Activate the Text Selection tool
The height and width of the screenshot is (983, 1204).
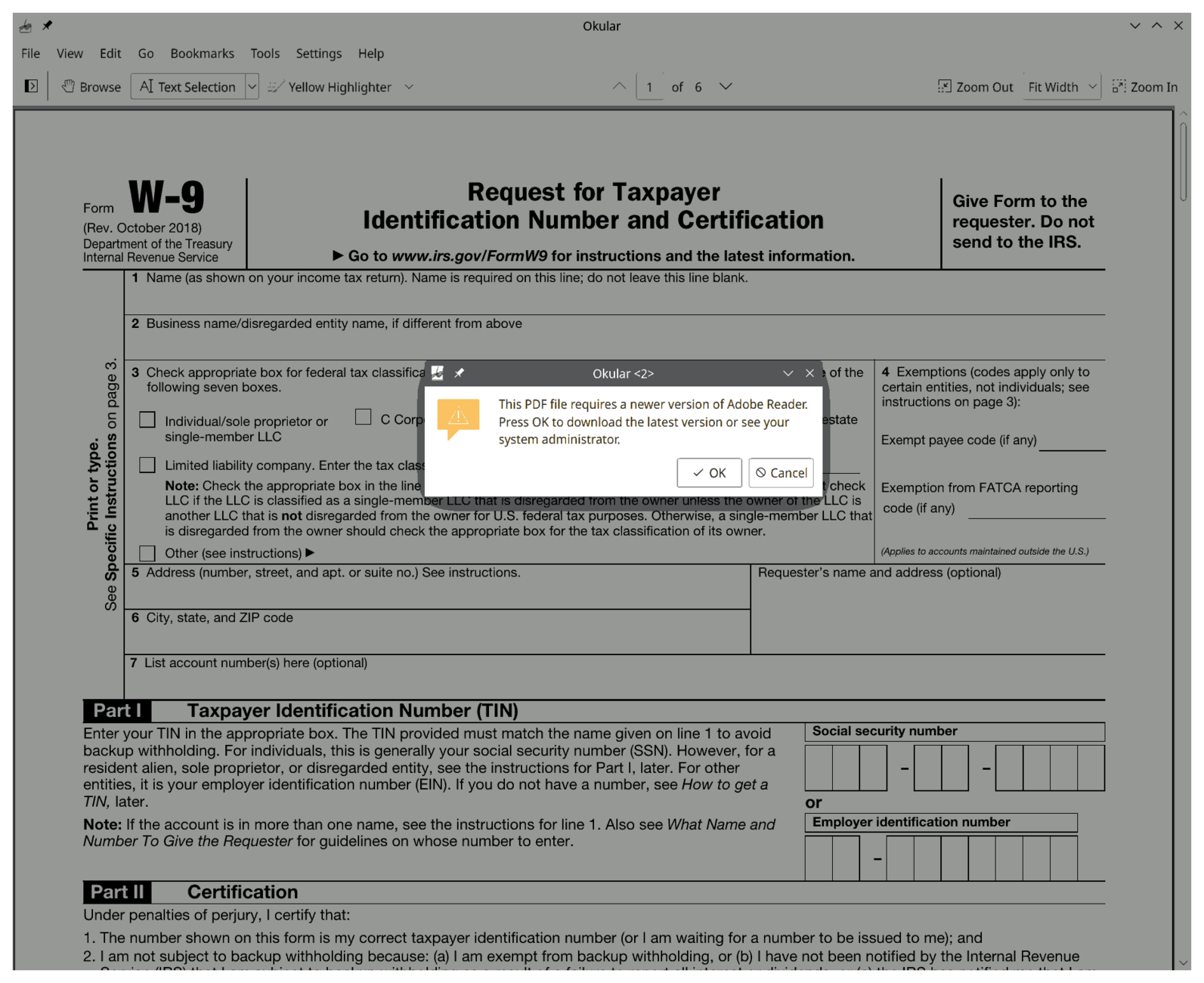(x=187, y=87)
